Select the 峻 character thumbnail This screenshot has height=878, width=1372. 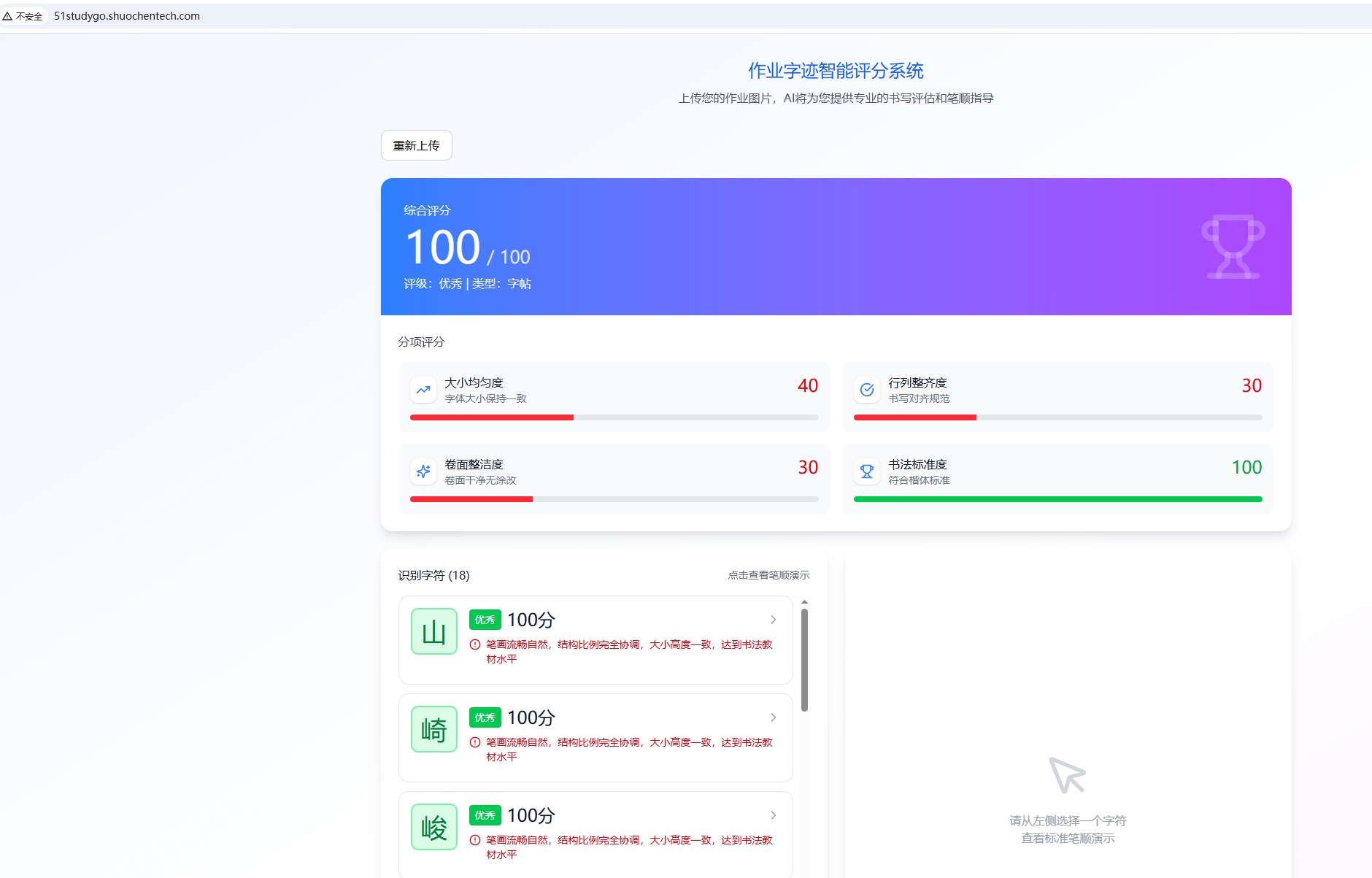[x=434, y=827]
